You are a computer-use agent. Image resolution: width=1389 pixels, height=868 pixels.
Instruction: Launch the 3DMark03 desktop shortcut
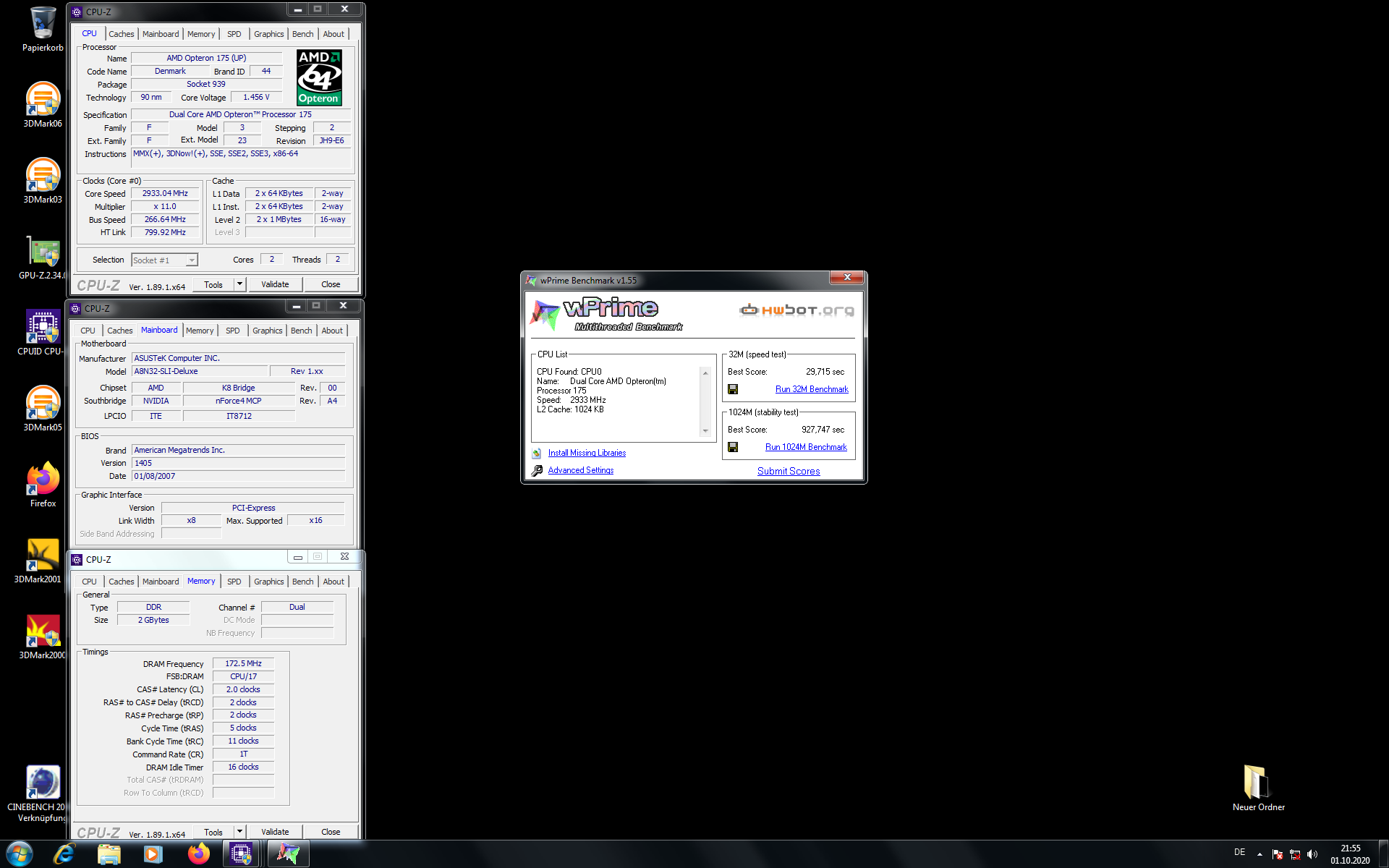(43, 181)
